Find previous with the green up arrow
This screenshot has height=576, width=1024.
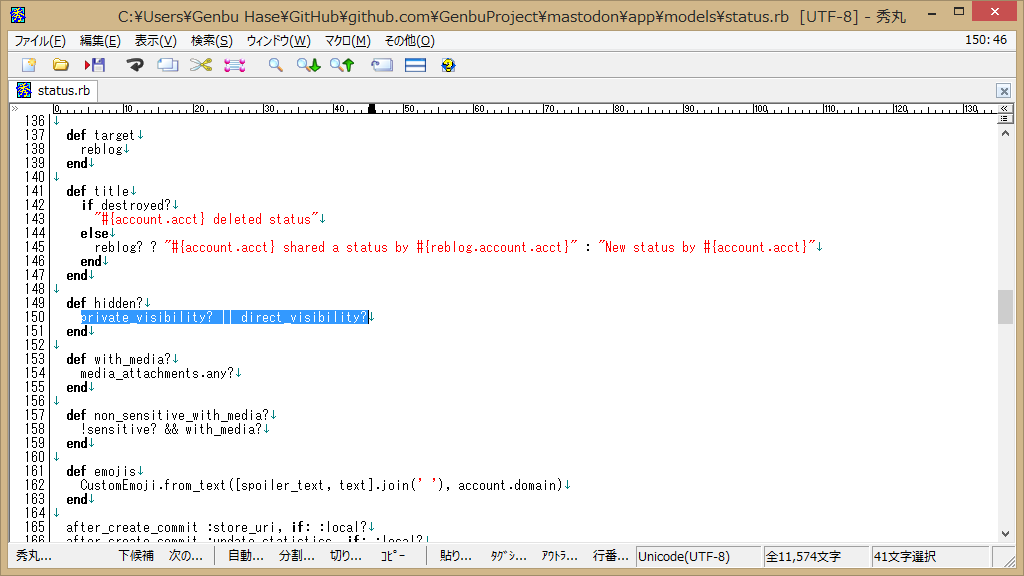tap(342, 65)
